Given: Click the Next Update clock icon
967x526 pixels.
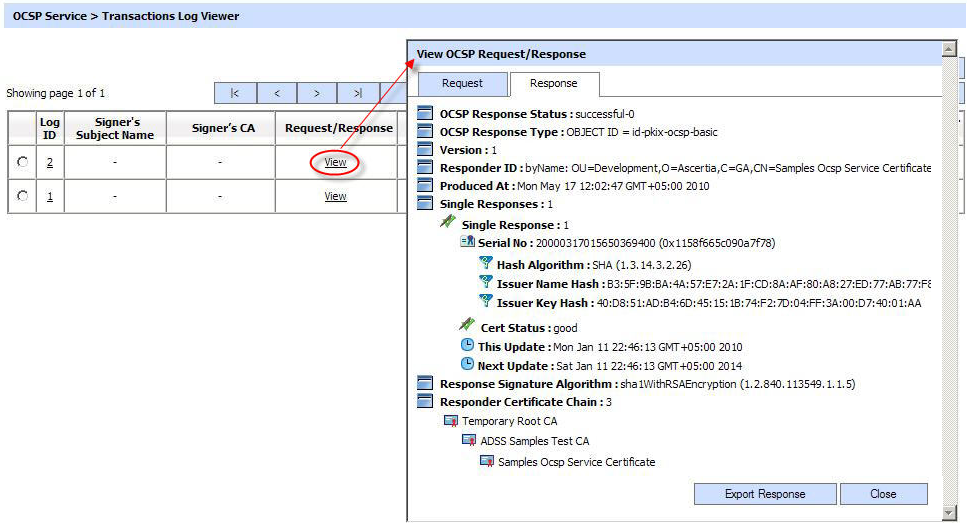Looking at the screenshot, I should [x=467, y=365].
